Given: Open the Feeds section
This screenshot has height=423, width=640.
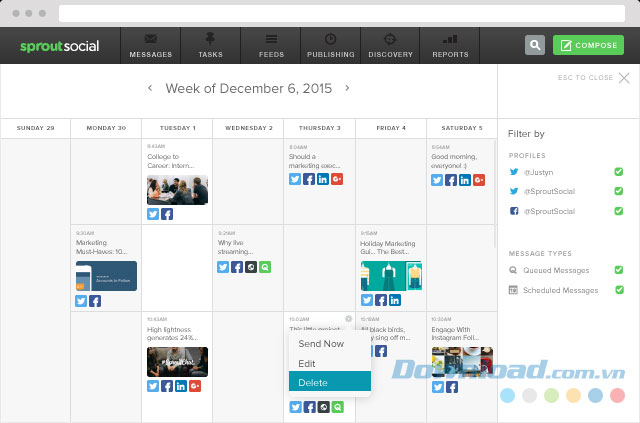Looking at the screenshot, I should pyautogui.click(x=271, y=45).
